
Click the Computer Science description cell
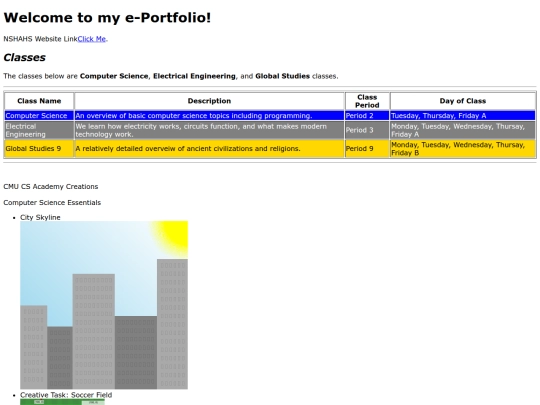(209, 115)
